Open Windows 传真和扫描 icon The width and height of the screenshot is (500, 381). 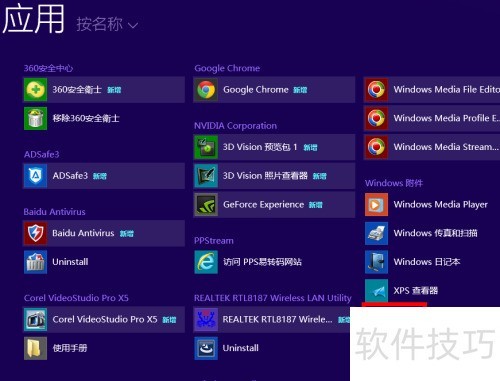click(x=376, y=233)
